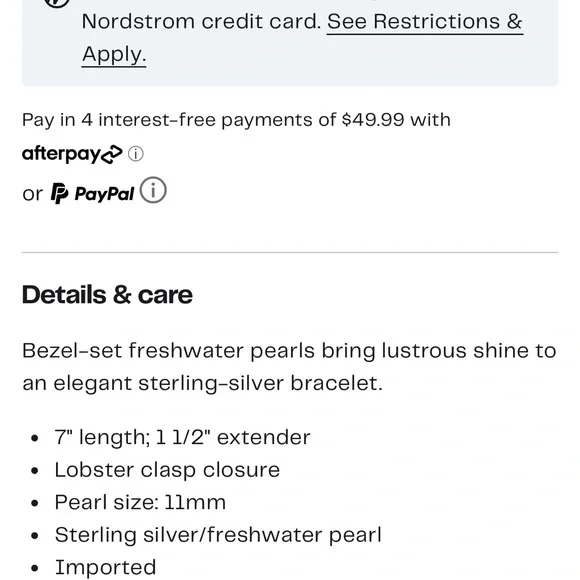
Task: Click the Lobster clasp closure bullet item
Action: pyautogui.click(x=167, y=470)
